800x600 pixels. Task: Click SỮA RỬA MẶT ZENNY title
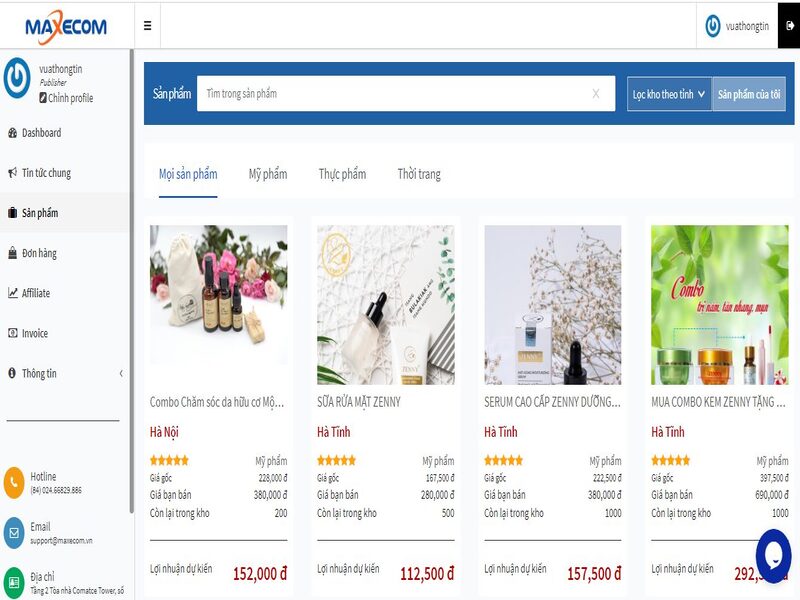pyautogui.click(x=359, y=403)
